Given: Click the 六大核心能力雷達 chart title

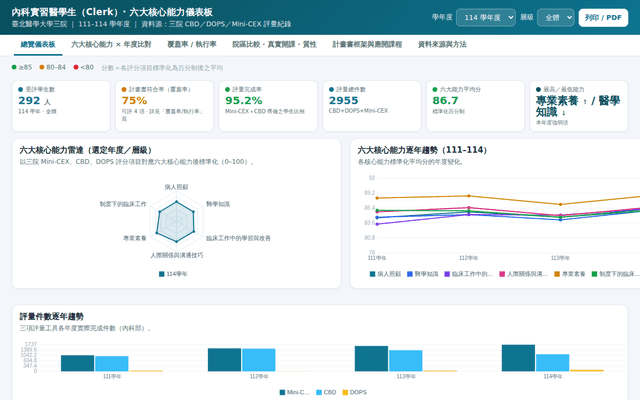Looking at the screenshot, I should (88, 150).
